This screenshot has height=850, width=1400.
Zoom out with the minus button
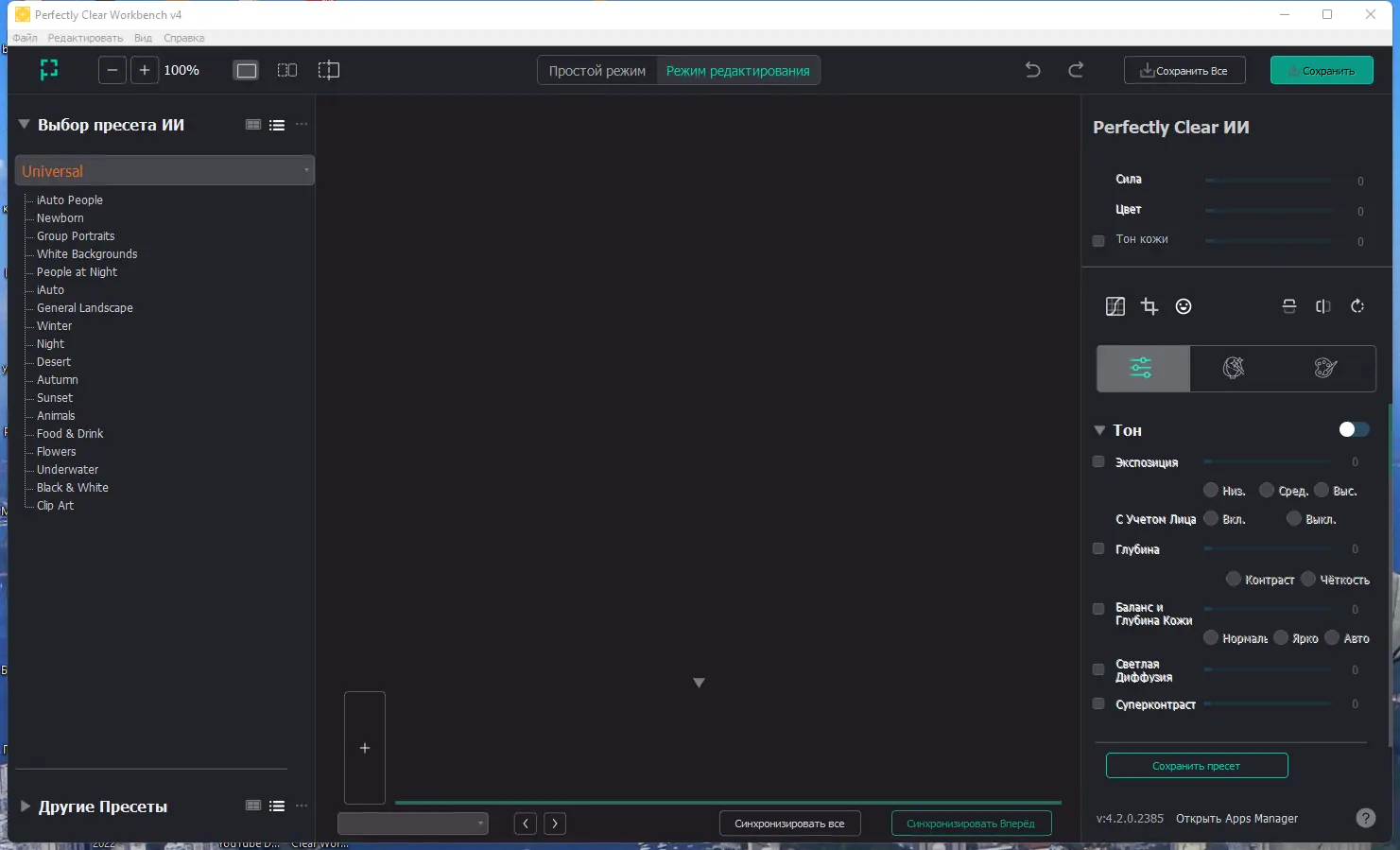pos(112,70)
